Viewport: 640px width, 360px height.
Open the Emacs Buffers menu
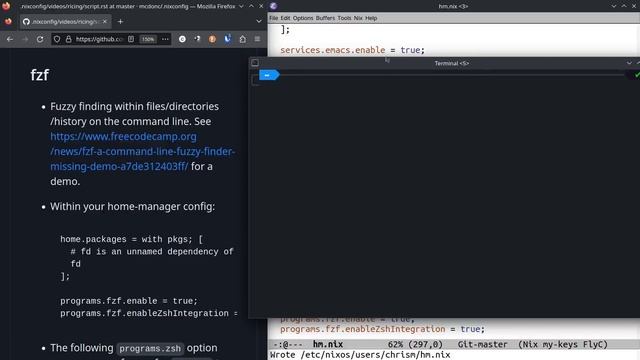click(325, 18)
